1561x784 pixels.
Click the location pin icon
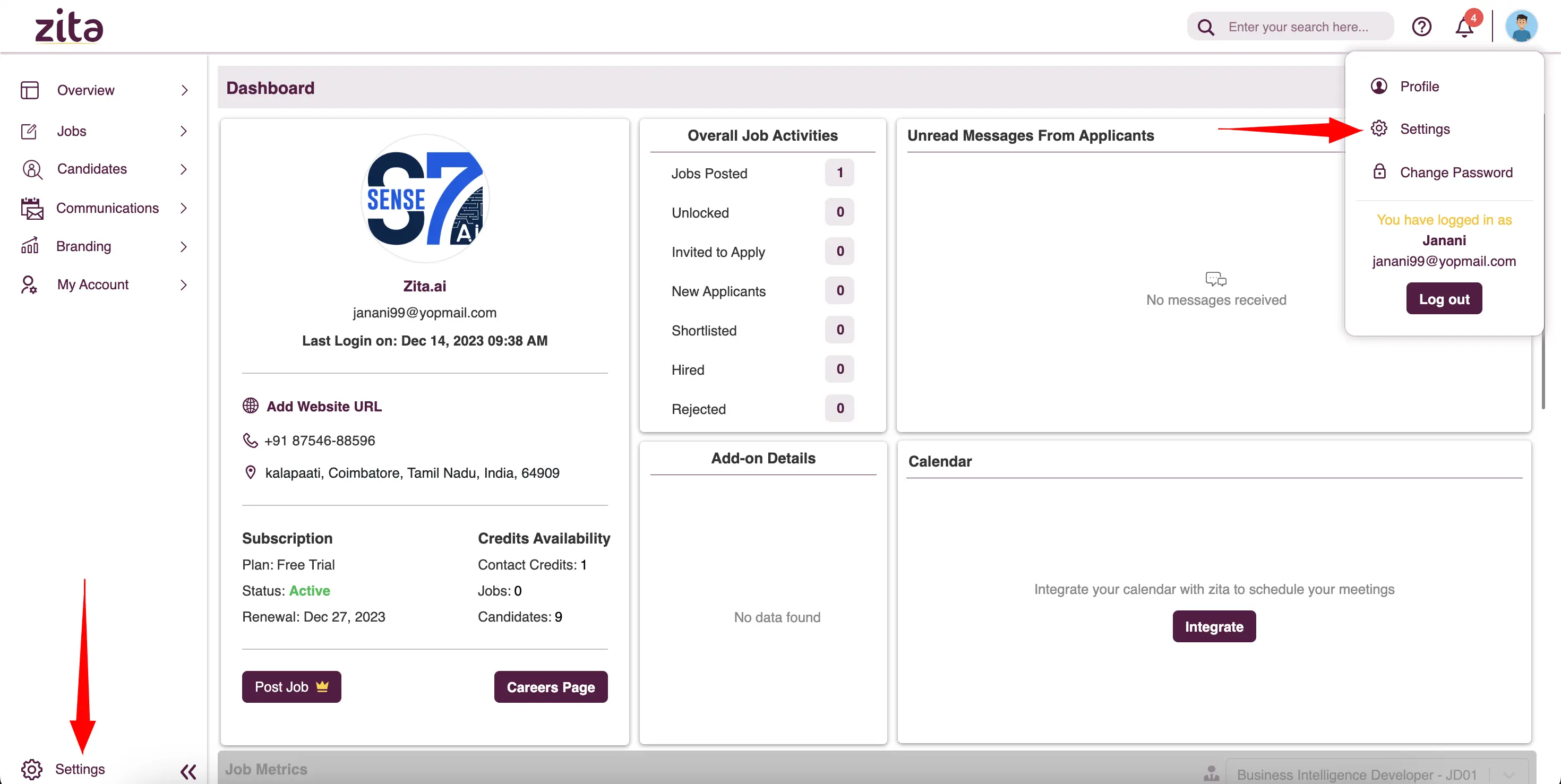click(x=250, y=472)
